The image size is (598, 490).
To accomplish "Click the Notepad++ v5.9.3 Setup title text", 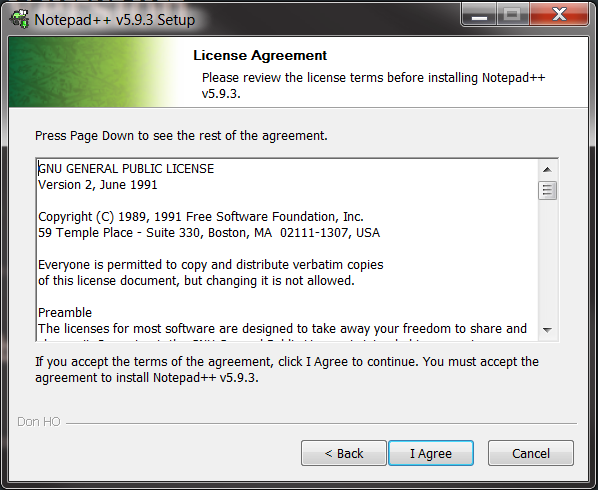I will pyautogui.click(x=114, y=20).
